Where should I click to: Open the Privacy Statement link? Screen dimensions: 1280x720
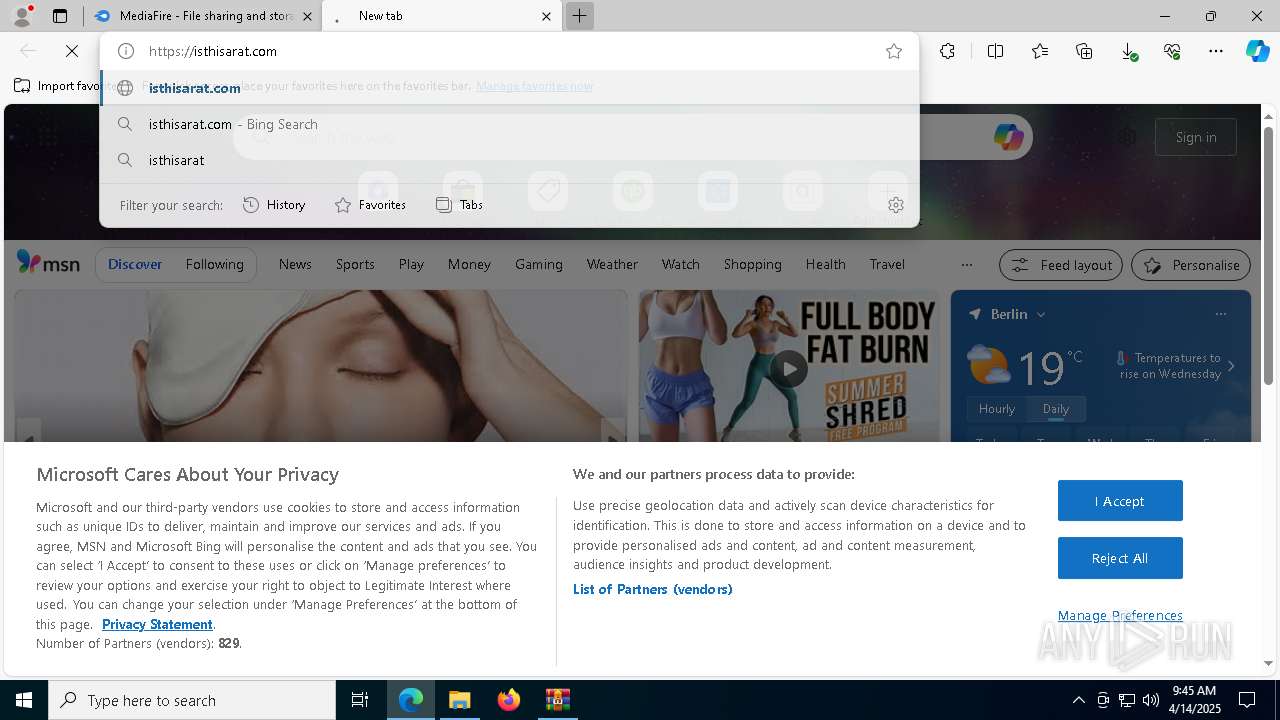[x=157, y=624]
